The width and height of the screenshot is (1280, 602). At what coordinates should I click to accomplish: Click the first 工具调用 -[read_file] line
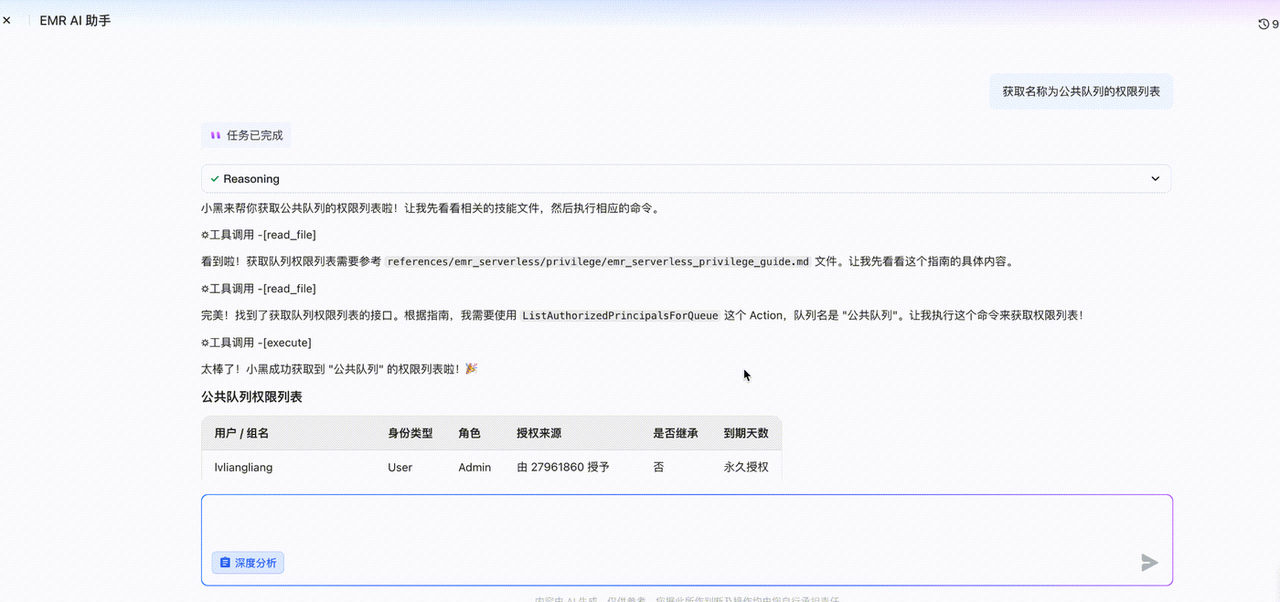[258, 235]
